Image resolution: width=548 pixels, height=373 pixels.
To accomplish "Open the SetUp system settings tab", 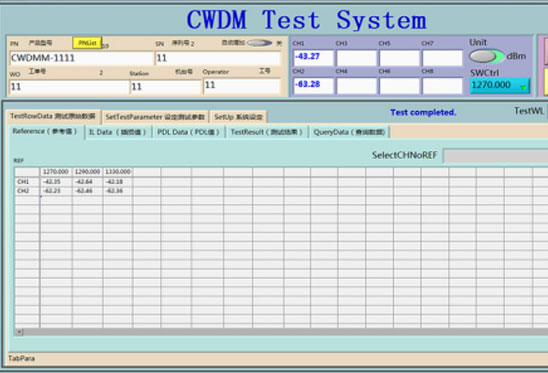I will [238, 117].
